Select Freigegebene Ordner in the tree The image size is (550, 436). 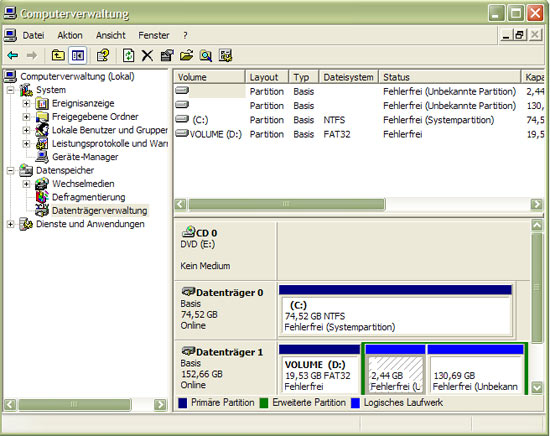tap(95, 116)
